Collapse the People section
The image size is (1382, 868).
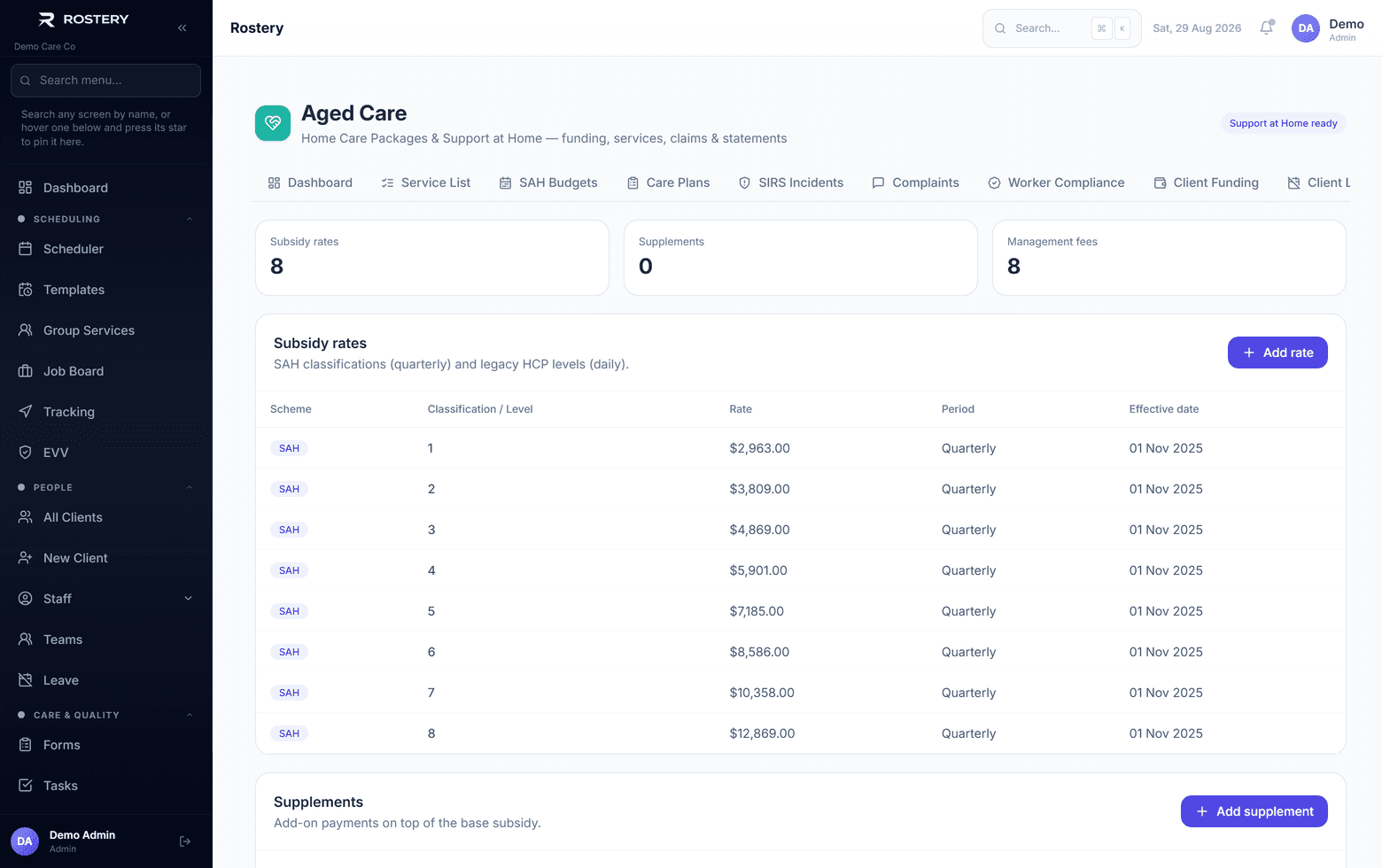click(190, 487)
